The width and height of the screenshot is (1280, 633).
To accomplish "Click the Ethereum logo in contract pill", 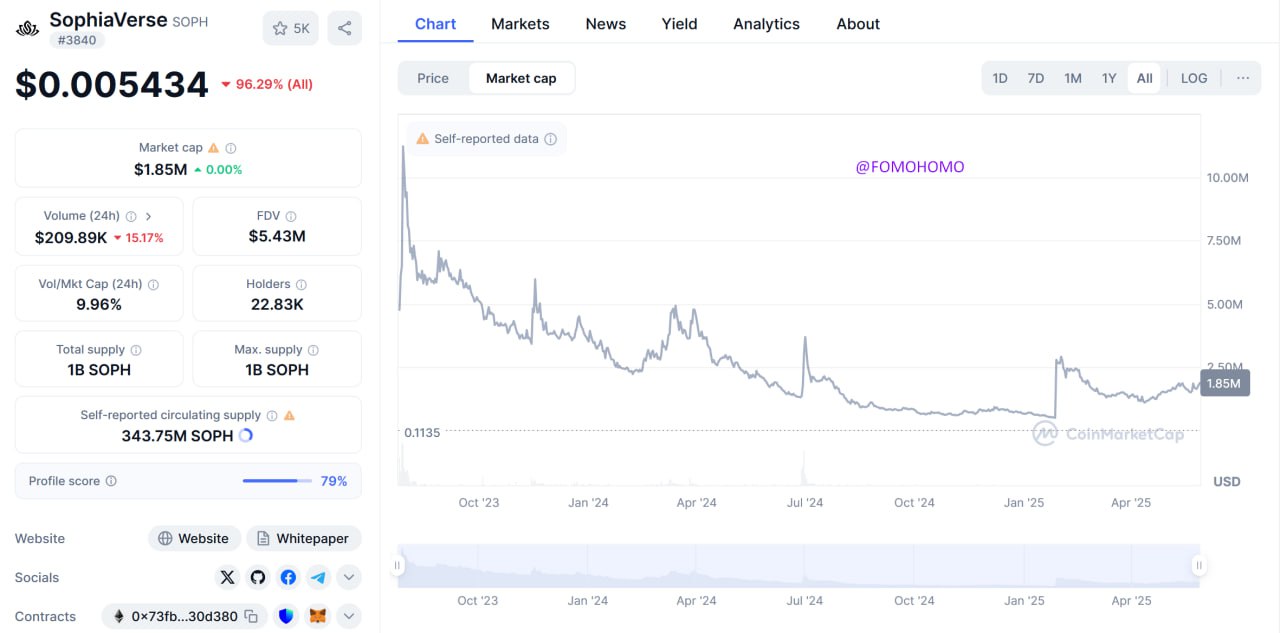I will (120, 616).
